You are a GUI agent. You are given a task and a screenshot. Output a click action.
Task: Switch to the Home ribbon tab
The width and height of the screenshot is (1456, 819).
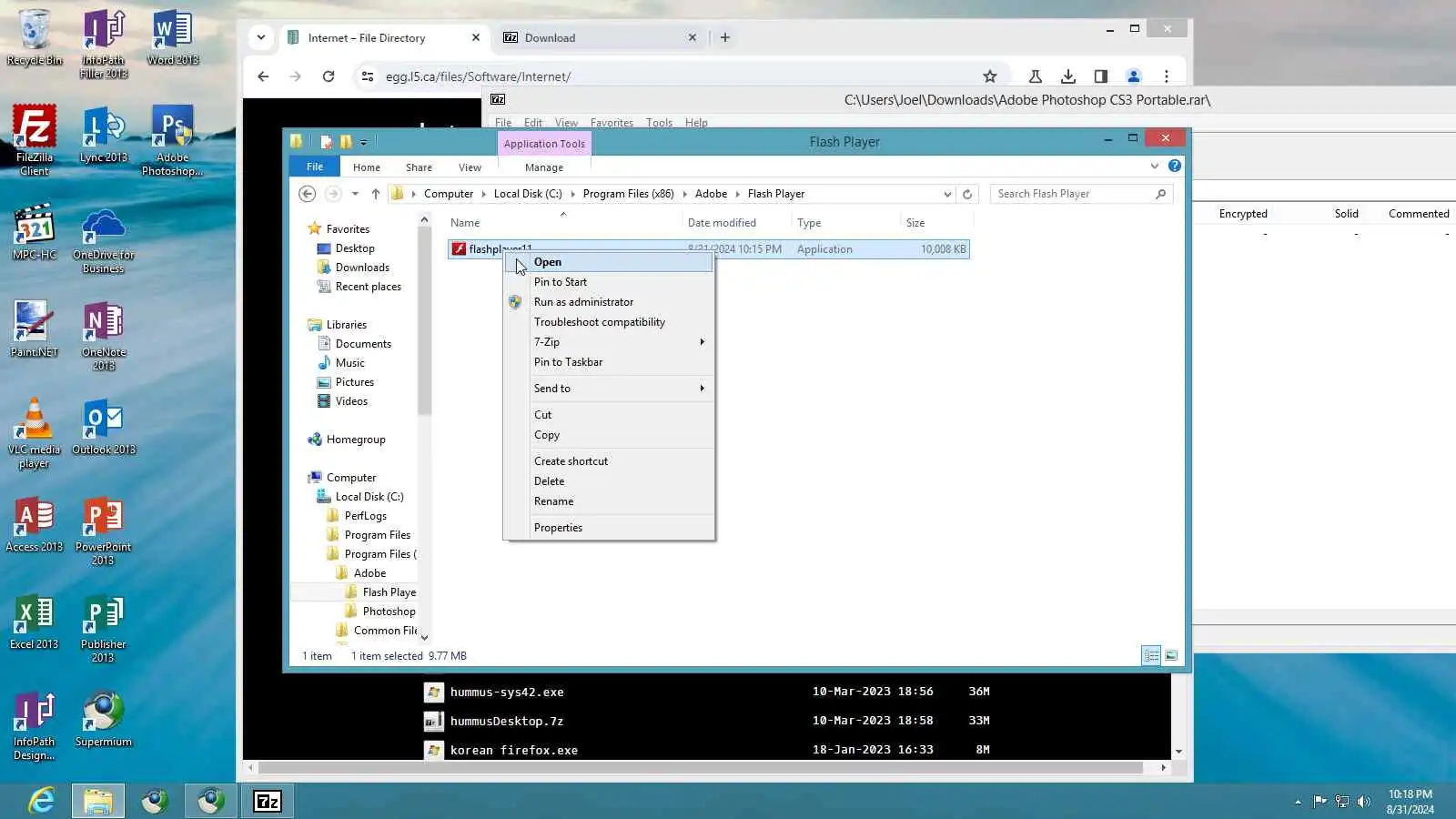point(367,167)
